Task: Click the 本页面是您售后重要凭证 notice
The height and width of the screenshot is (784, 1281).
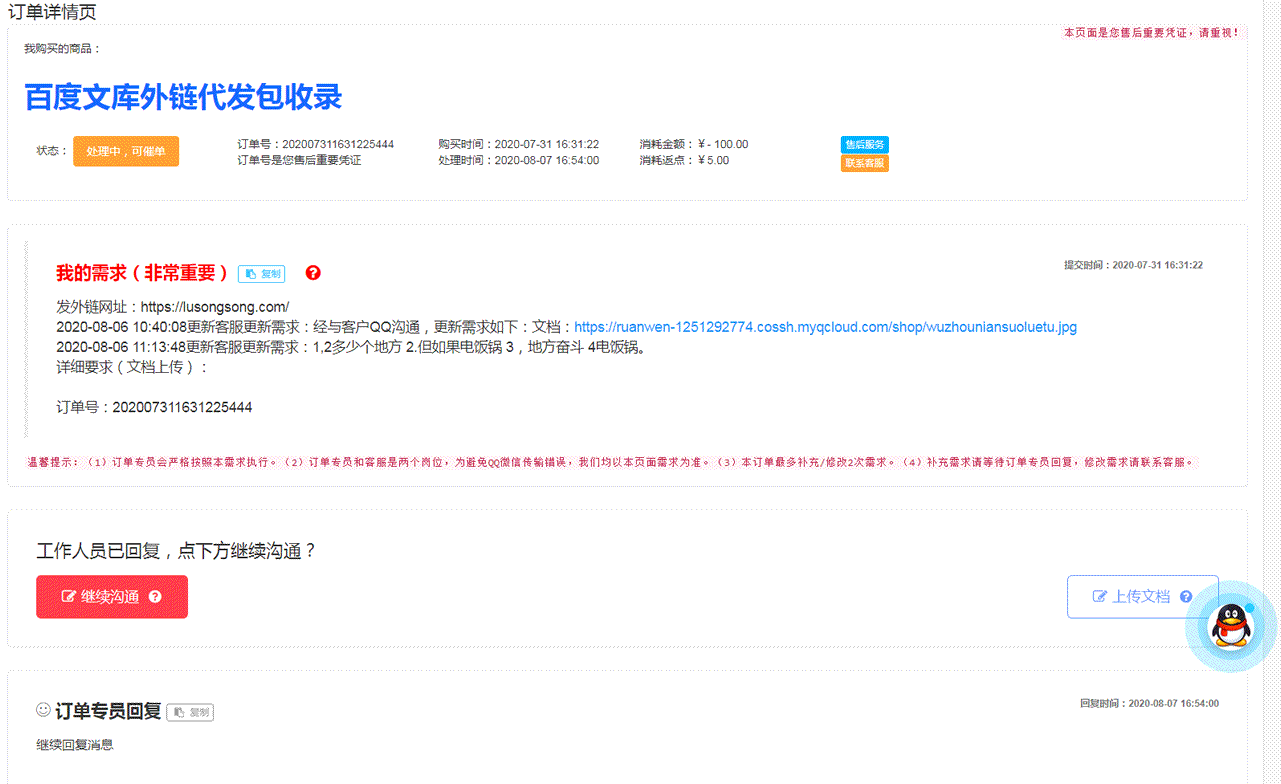Action: coord(1152,33)
